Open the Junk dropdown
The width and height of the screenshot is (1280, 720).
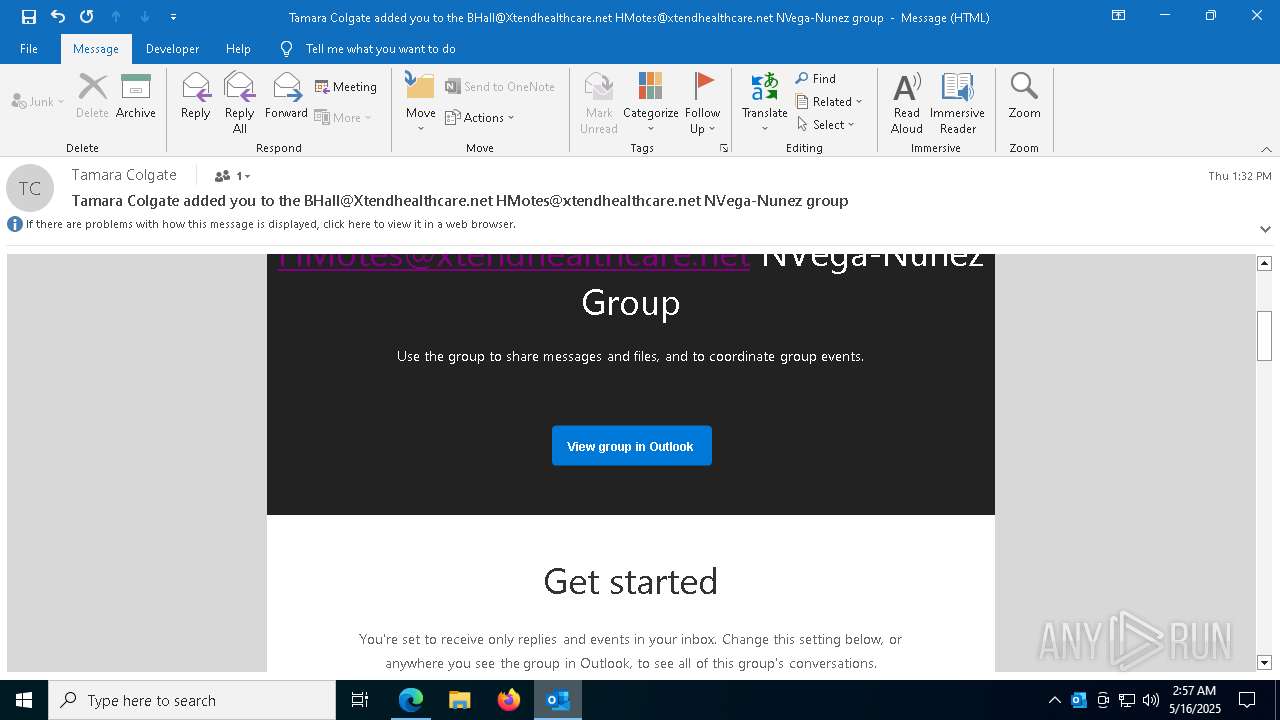coord(38,101)
